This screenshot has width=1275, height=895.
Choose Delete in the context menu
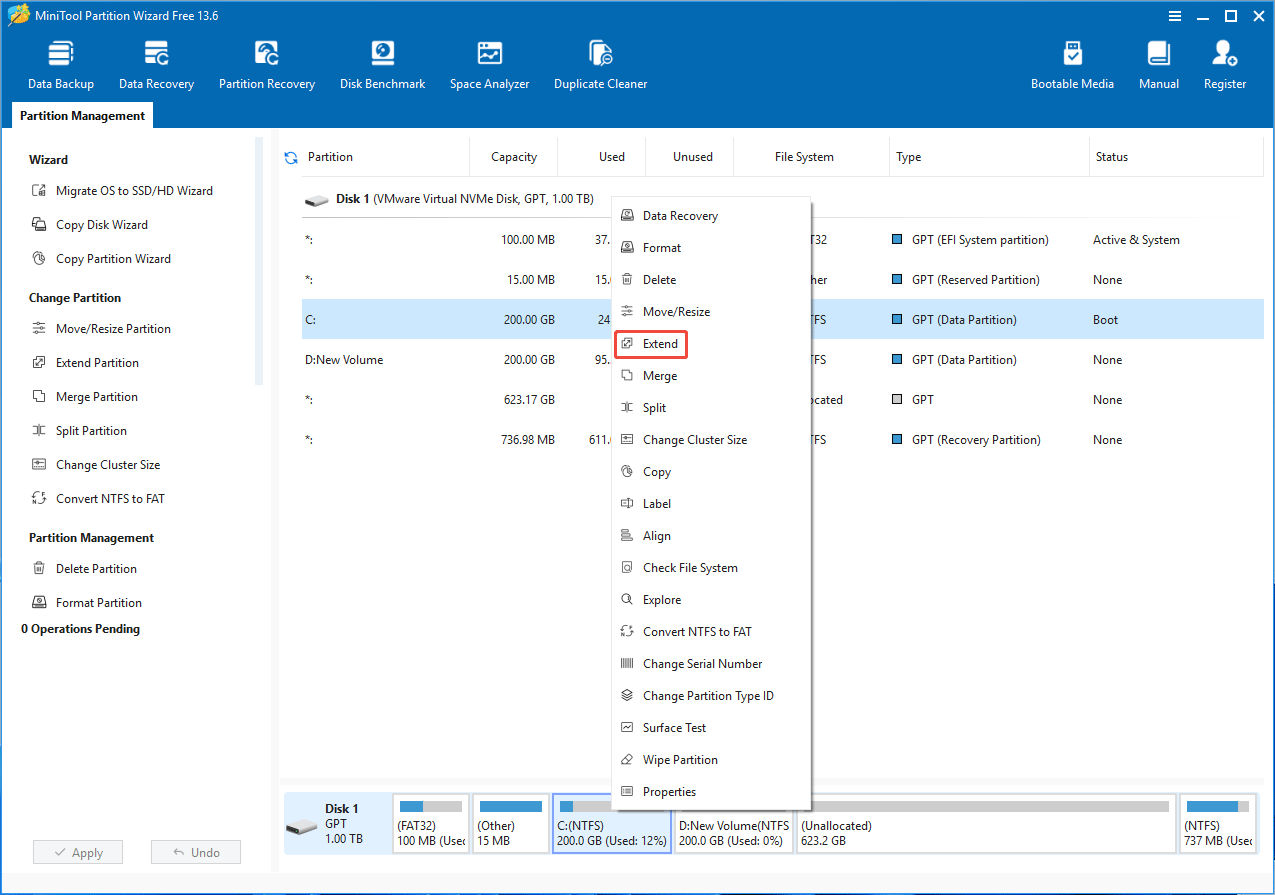(711, 280)
